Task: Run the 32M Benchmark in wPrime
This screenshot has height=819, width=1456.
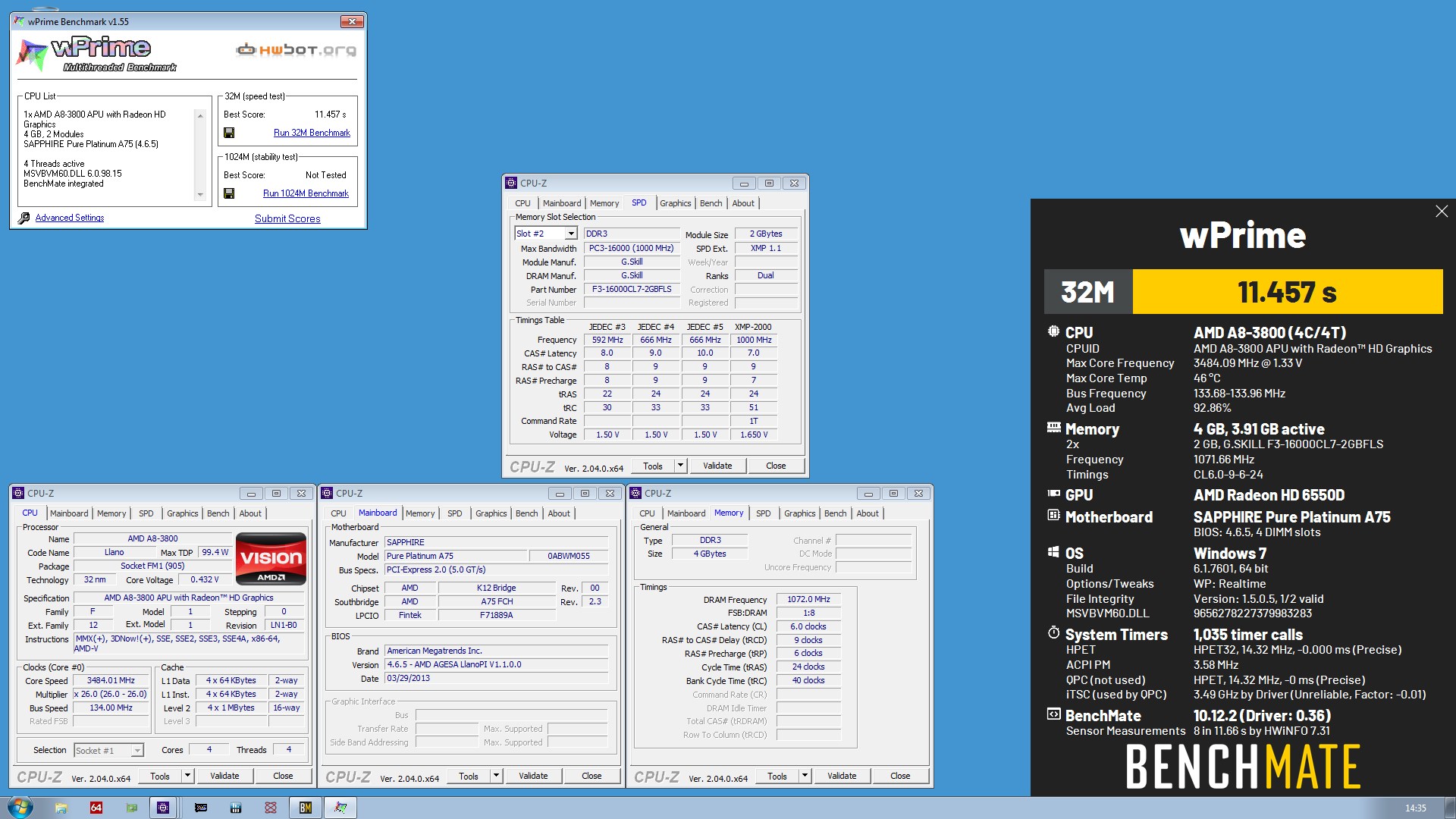Action: (312, 133)
